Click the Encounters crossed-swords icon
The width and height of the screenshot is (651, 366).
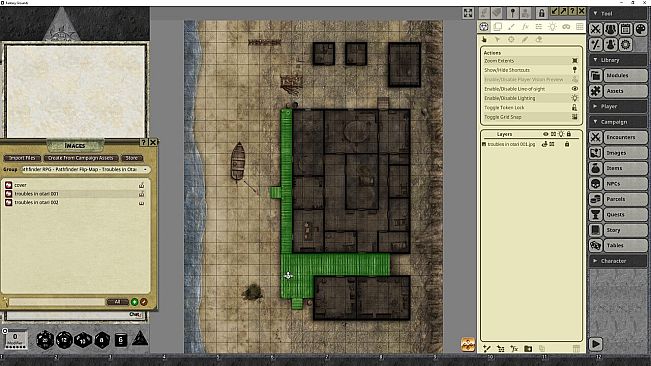[x=596, y=137]
